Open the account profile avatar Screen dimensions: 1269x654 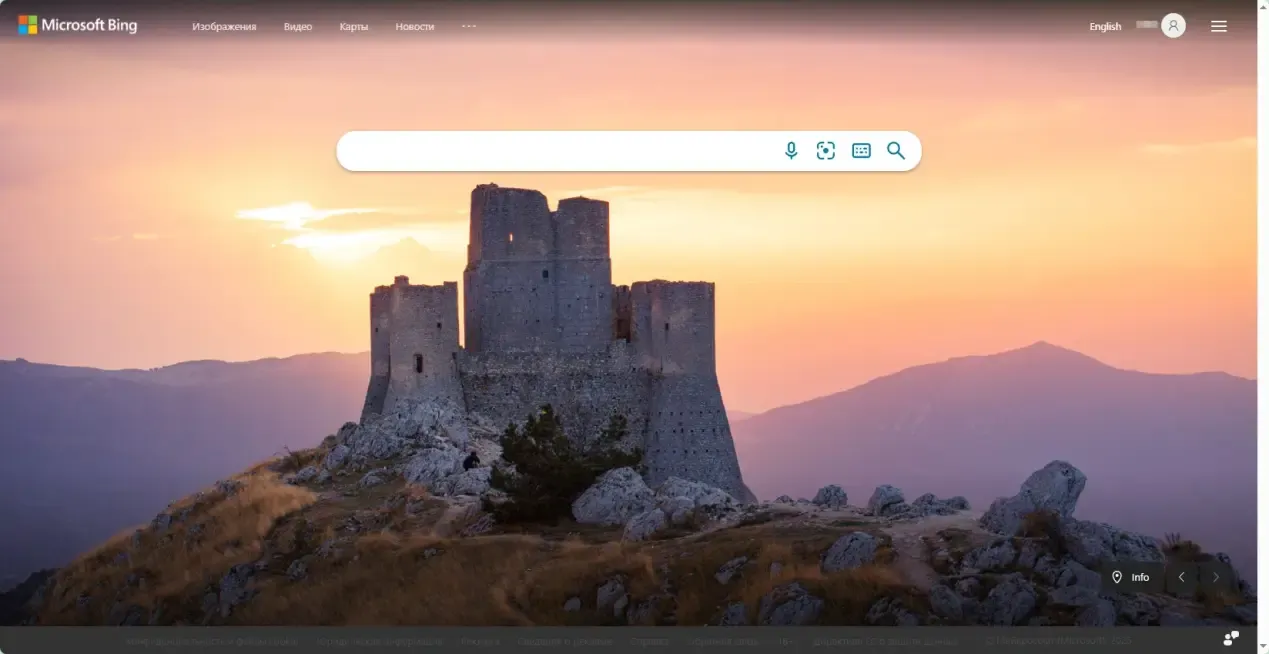point(1173,26)
